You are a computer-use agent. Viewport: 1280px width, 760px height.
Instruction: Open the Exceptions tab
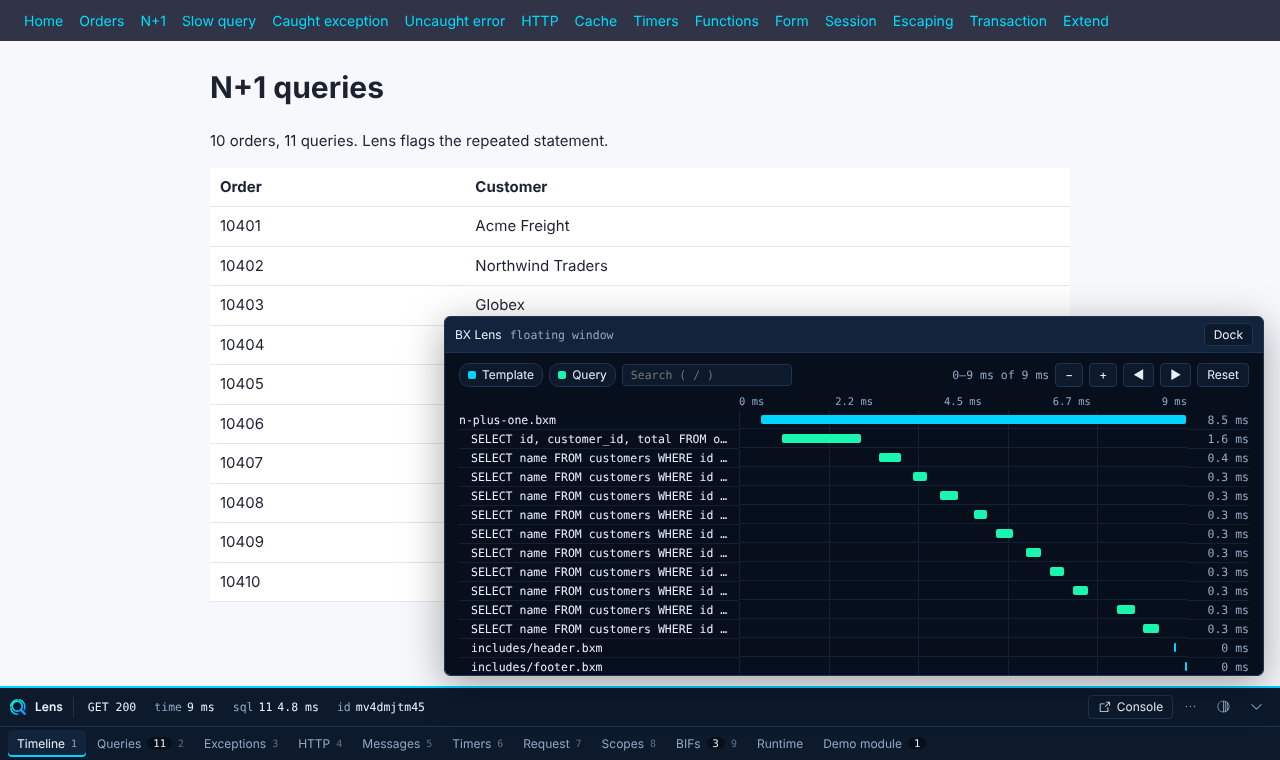point(241,744)
